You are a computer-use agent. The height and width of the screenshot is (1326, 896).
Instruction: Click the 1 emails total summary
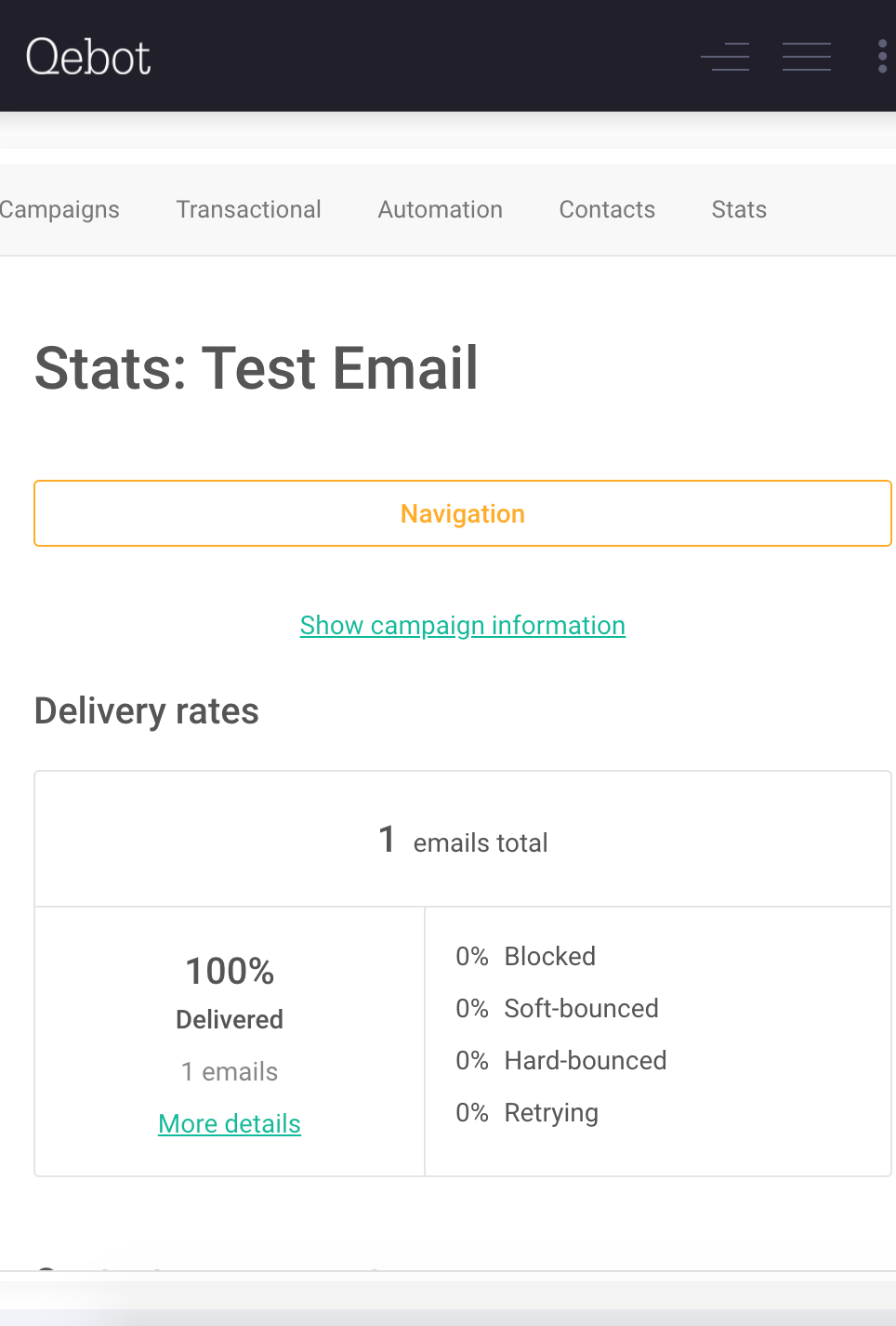pos(462,842)
